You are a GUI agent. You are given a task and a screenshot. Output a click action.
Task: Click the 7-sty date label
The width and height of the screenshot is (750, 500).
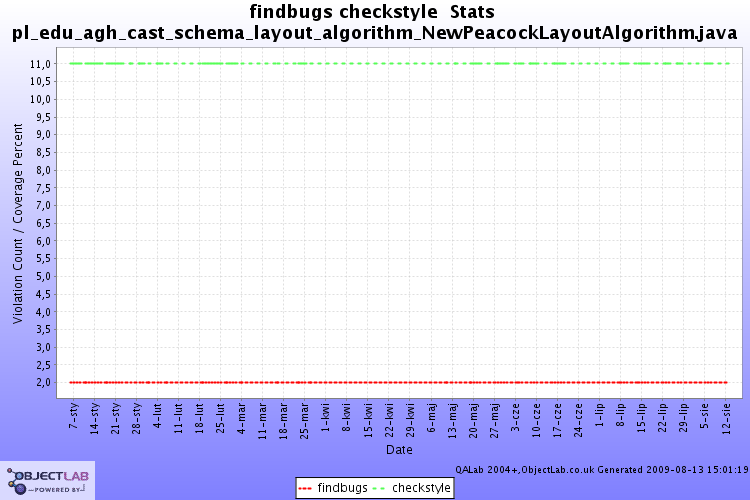click(x=74, y=416)
